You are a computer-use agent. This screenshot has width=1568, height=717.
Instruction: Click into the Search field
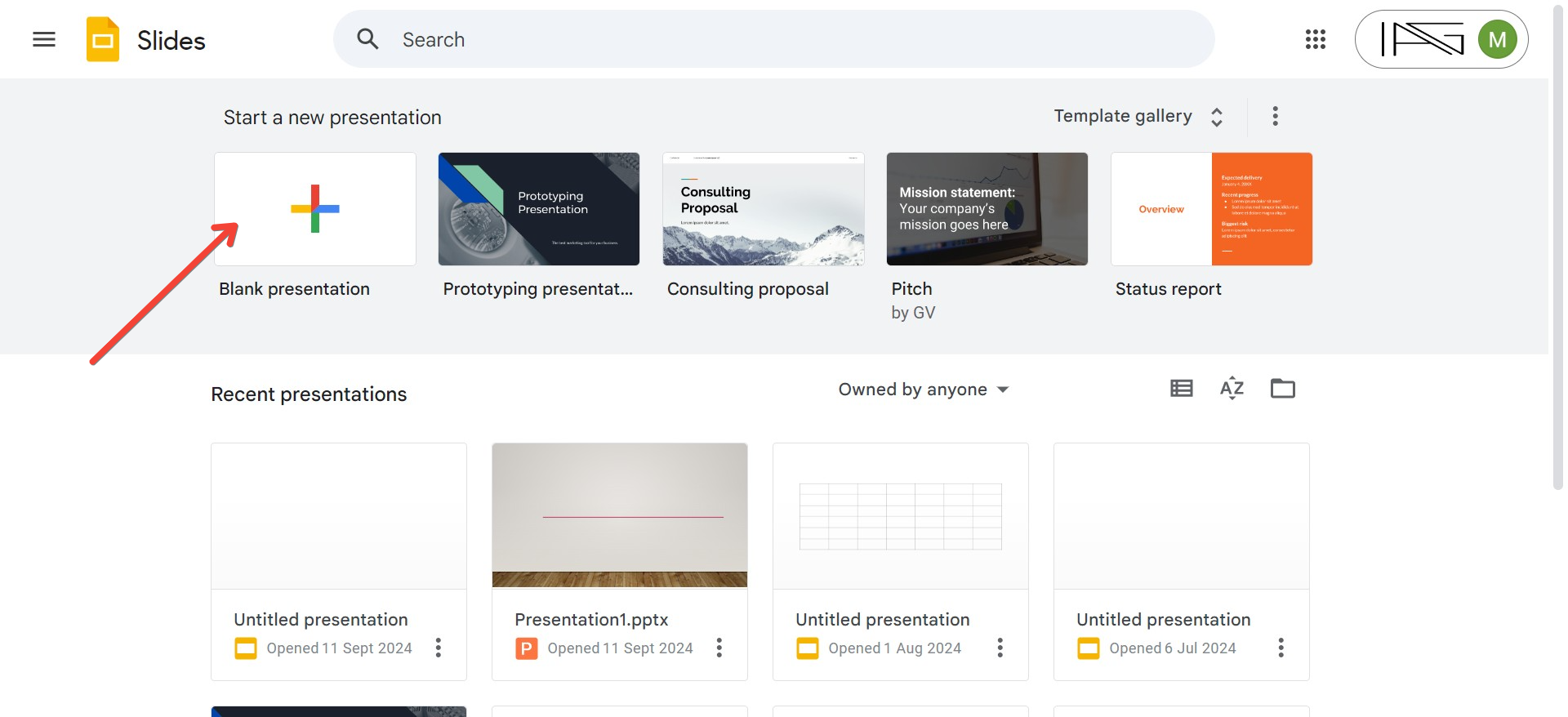(784, 39)
